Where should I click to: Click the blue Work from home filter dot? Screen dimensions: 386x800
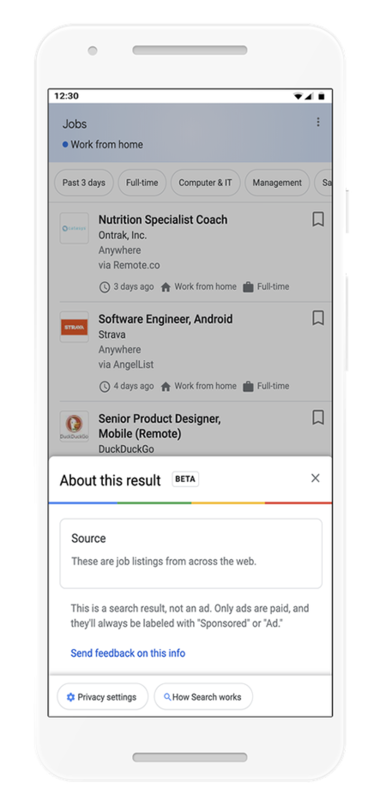click(x=65, y=144)
